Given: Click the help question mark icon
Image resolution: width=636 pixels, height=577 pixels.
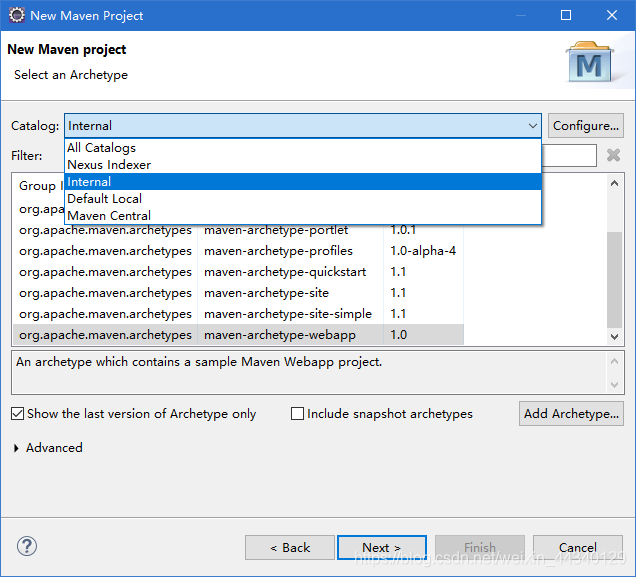Looking at the screenshot, I should click(27, 546).
